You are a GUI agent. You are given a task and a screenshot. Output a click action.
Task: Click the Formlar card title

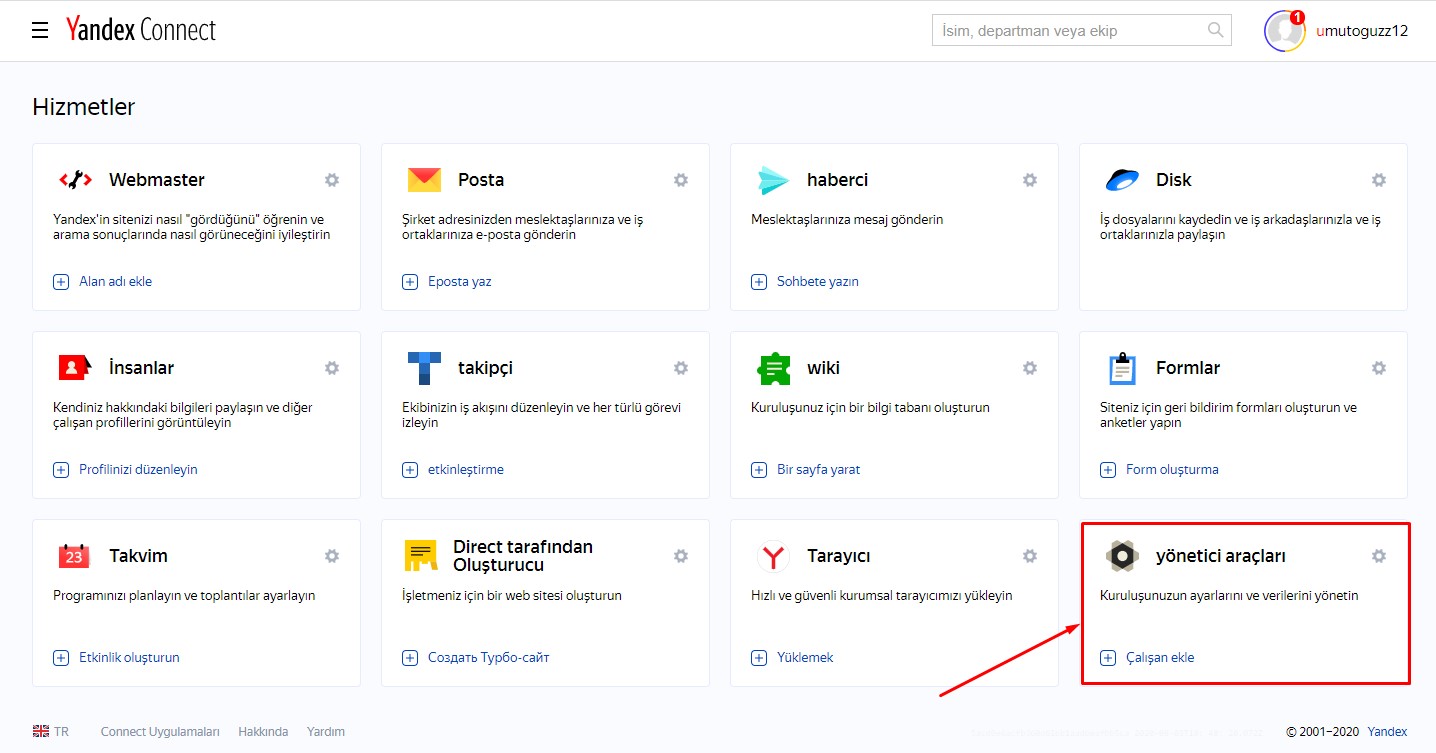coord(1188,368)
